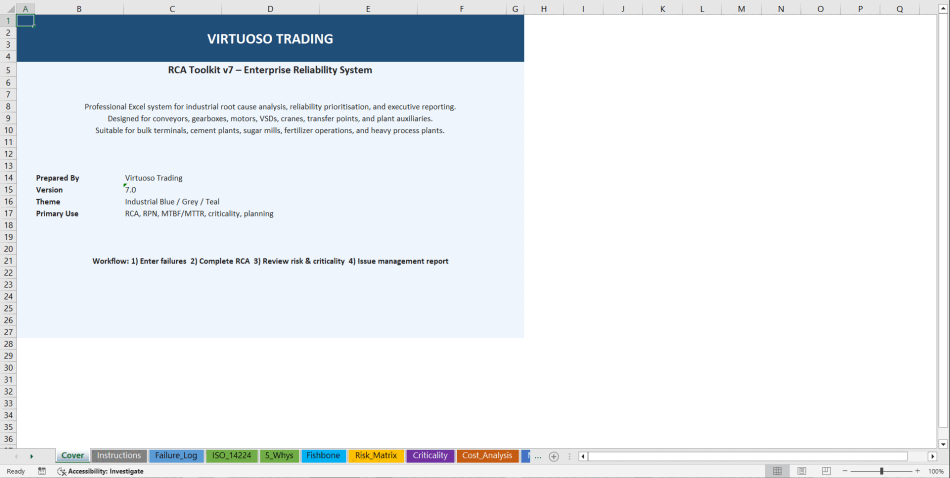Click Accessibility: Investigate in status bar

point(100,471)
